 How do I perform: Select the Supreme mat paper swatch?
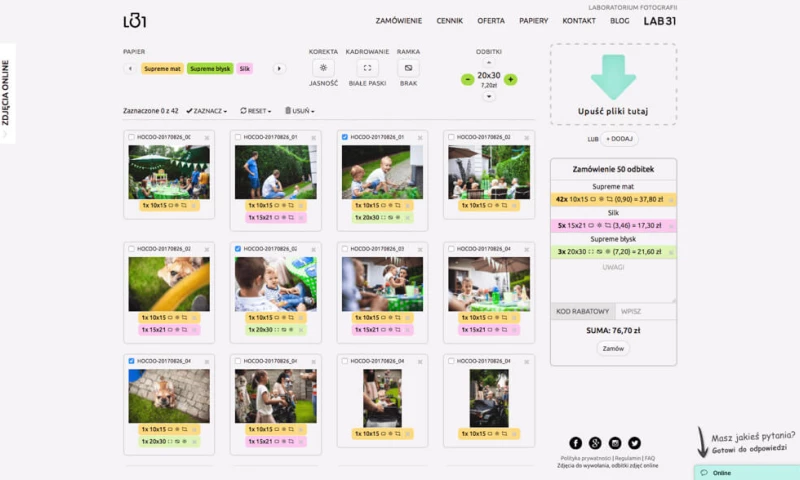click(162, 68)
